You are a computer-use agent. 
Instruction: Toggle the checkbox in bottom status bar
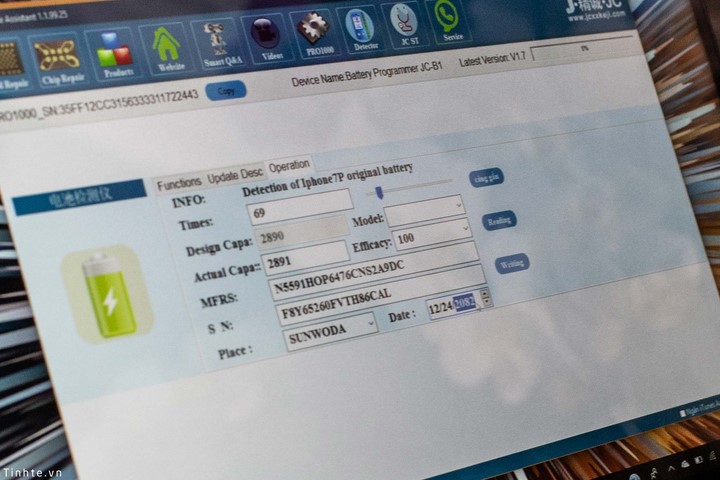tap(682, 413)
